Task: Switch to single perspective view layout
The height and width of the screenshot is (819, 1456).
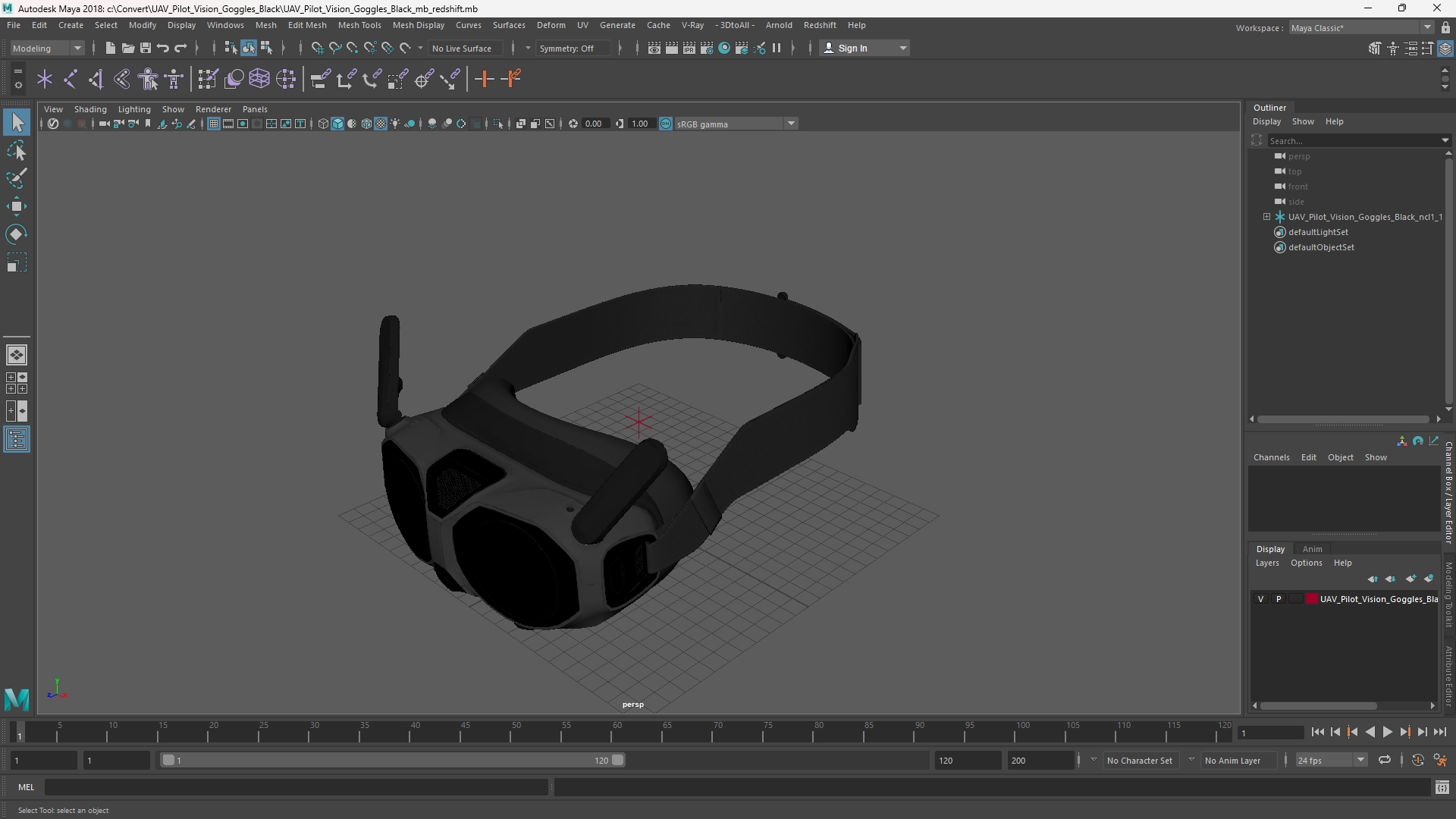Action: (x=17, y=354)
